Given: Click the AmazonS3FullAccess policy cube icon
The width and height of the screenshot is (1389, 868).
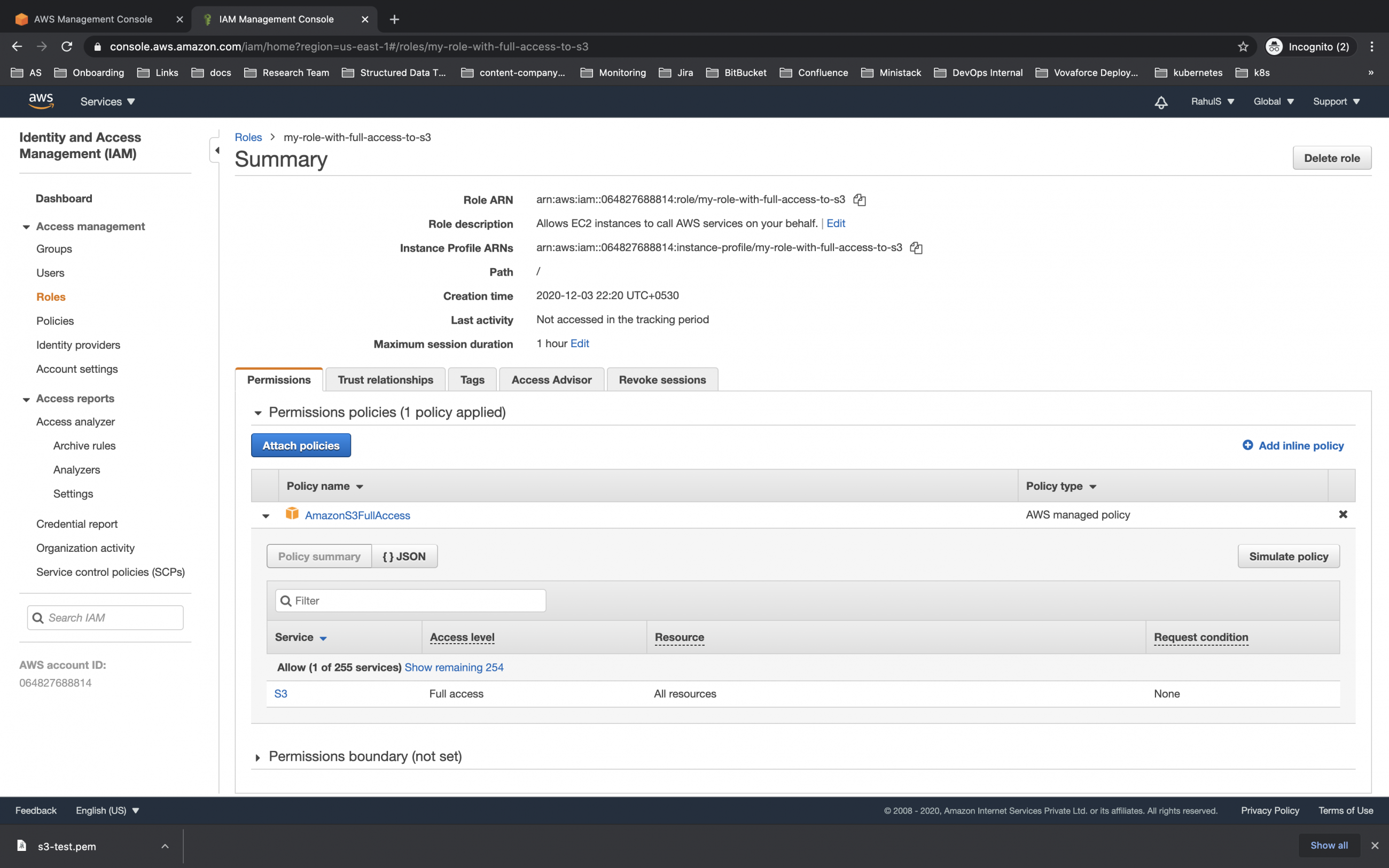Looking at the screenshot, I should 292,514.
